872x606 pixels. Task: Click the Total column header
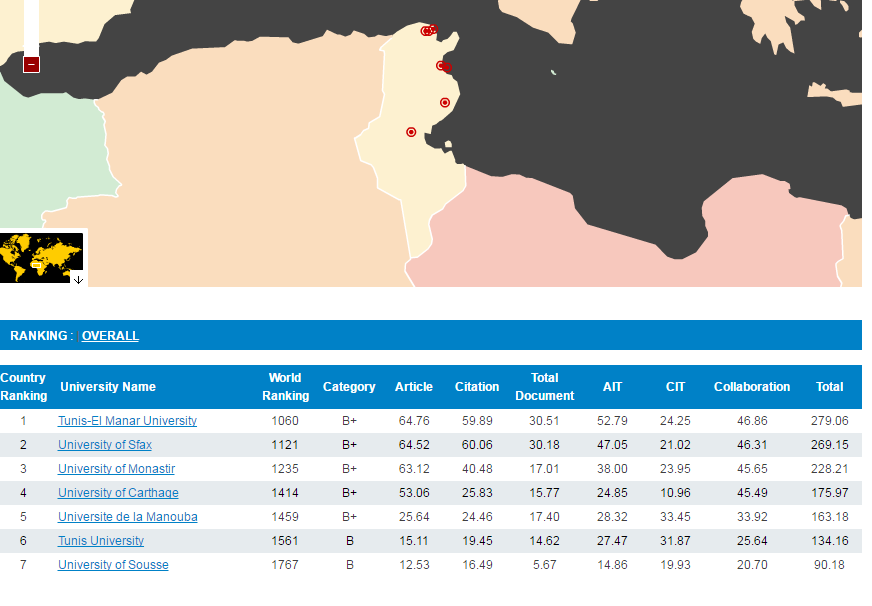coord(829,387)
